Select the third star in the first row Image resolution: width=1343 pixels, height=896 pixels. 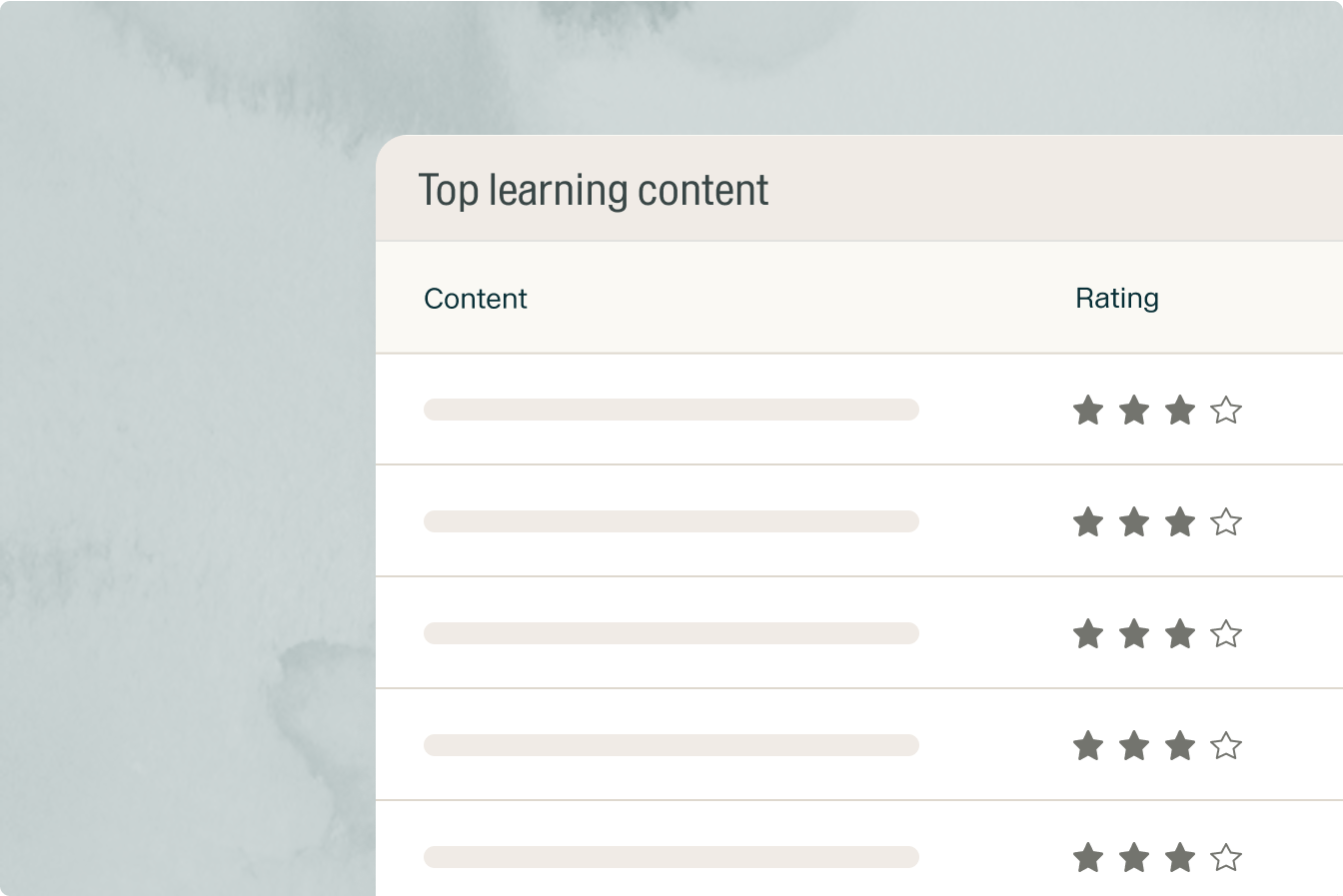click(x=1180, y=411)
